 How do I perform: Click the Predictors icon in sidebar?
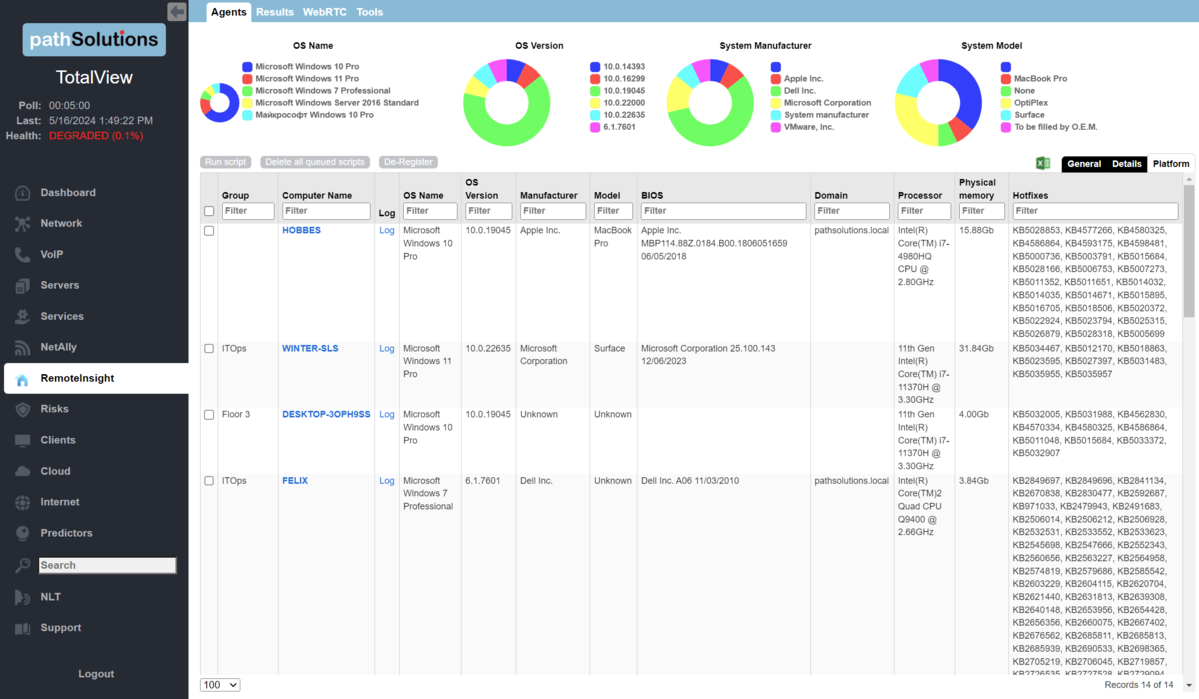point(22,533)
